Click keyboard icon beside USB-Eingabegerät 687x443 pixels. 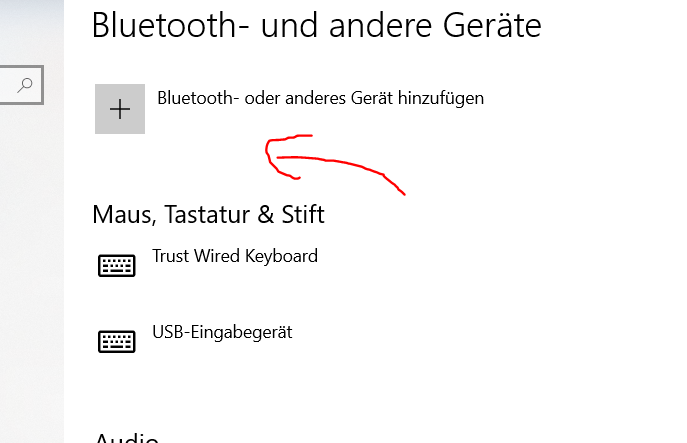coord(116,341)
